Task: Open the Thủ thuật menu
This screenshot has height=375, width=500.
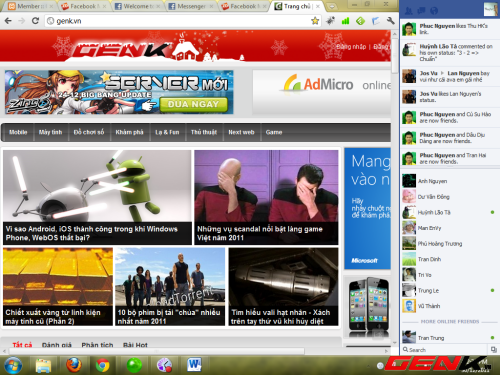Action: point(204,132)
